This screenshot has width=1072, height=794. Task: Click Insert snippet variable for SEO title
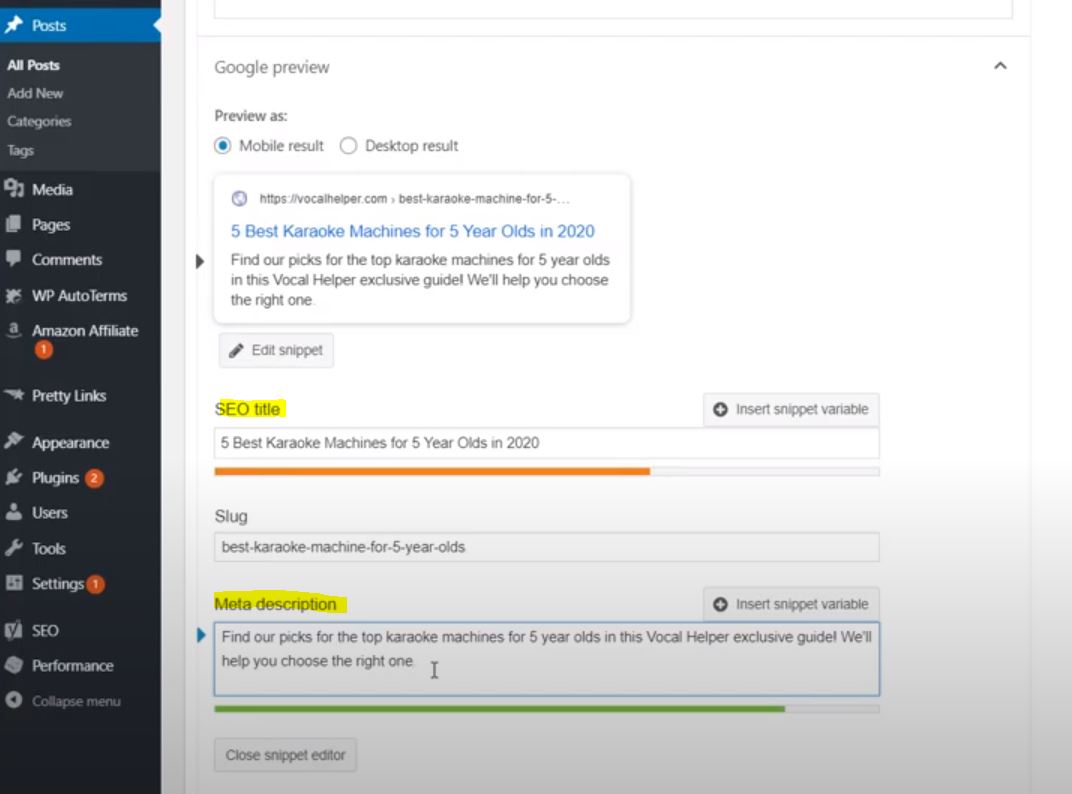pos(790,409)
